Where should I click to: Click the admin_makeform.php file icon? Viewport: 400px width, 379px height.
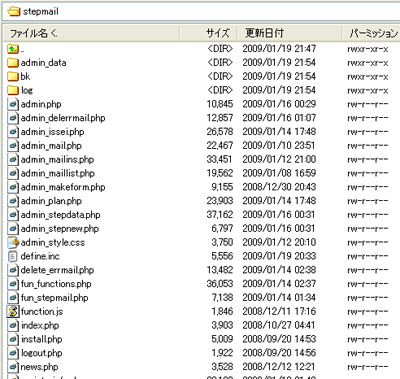point(13,187)
